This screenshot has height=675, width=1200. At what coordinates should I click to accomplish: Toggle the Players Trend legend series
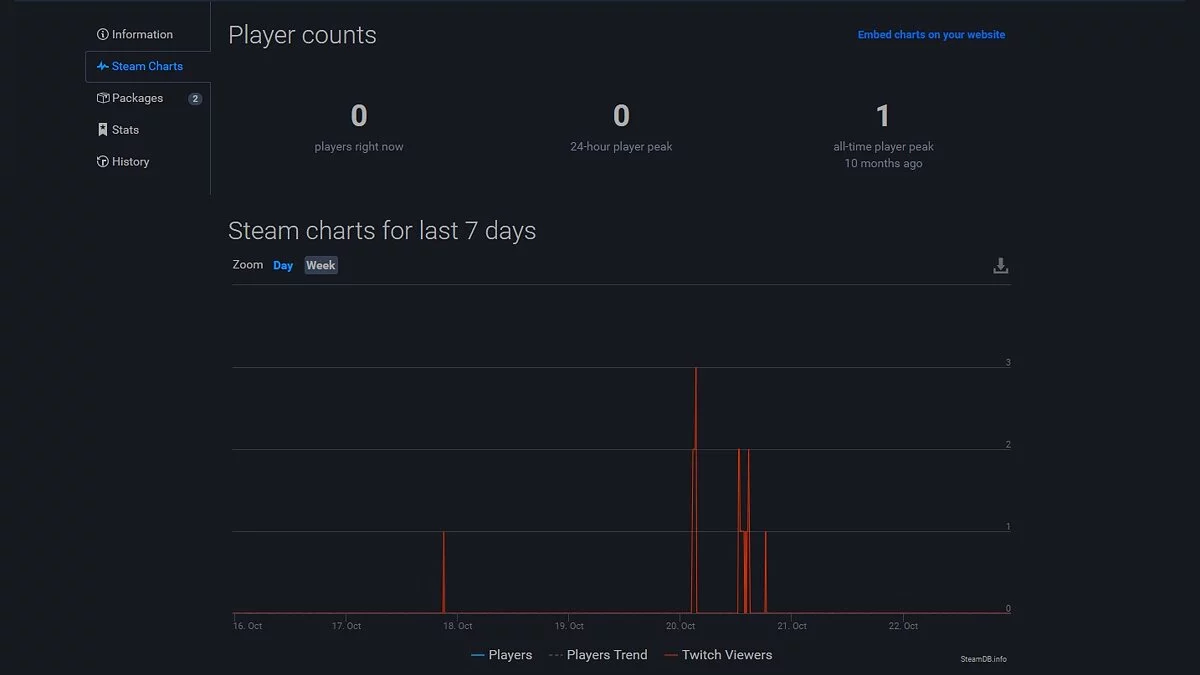point(598,655)
